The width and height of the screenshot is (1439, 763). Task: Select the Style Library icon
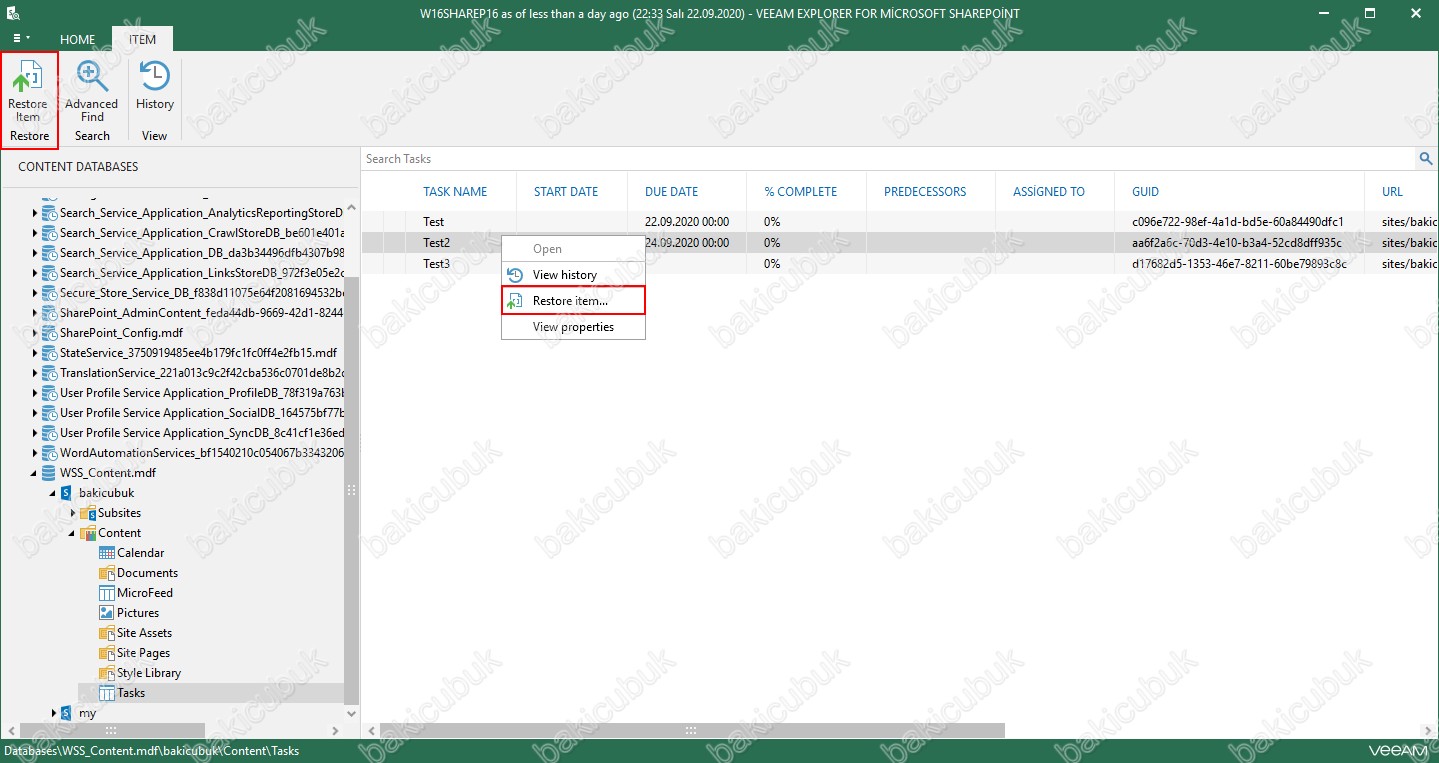pos(107,673)
